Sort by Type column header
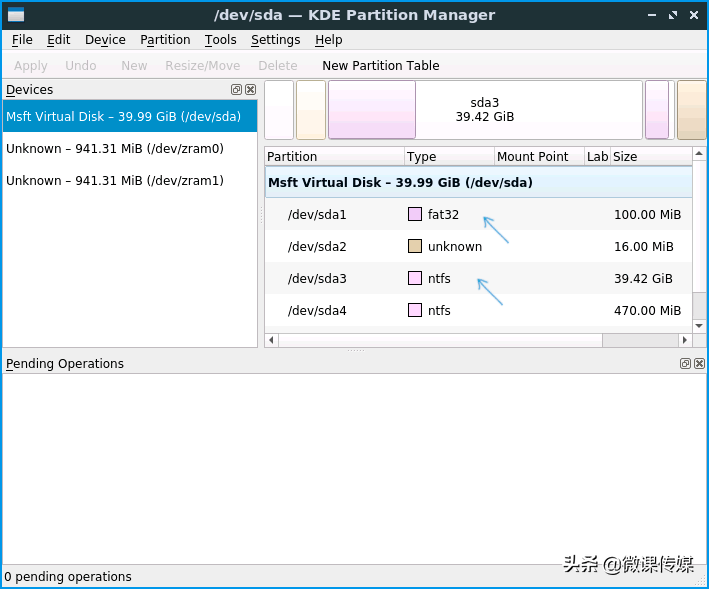Screen dimensions: 709x589 tap(449, 156)
